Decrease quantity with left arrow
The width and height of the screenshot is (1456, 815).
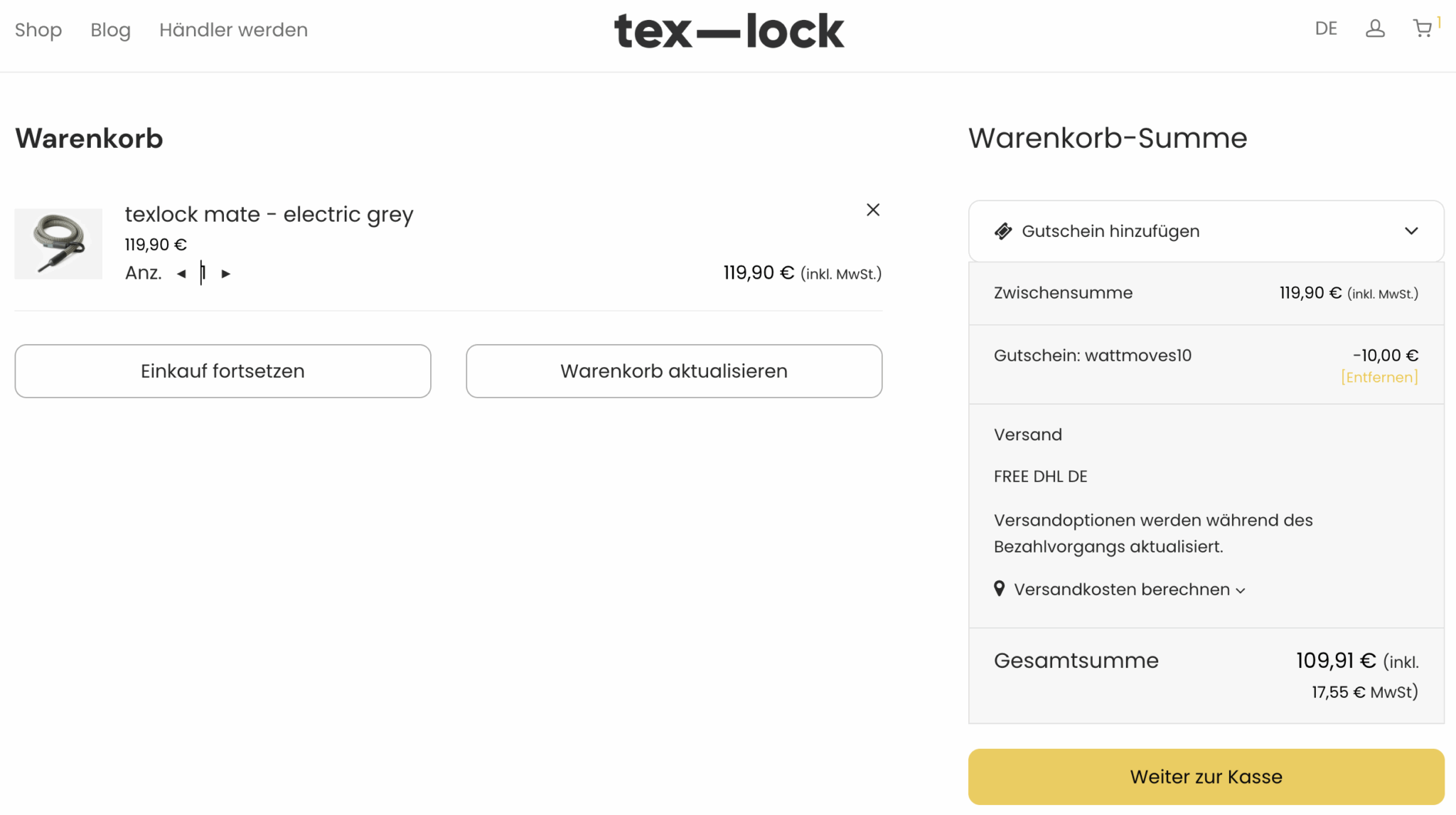tap(181, 274)
